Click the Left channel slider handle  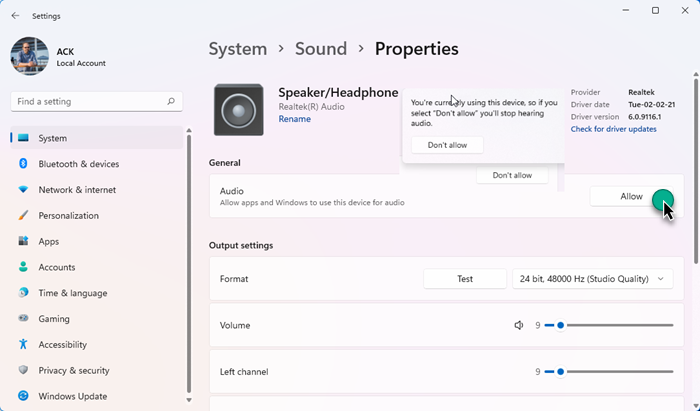pos(560,372)
